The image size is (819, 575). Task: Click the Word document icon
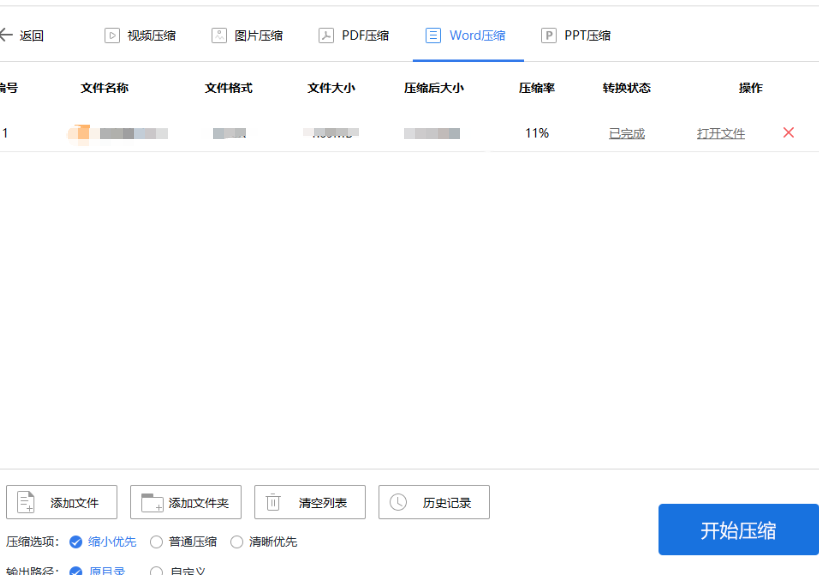click(x=433, y=36)
